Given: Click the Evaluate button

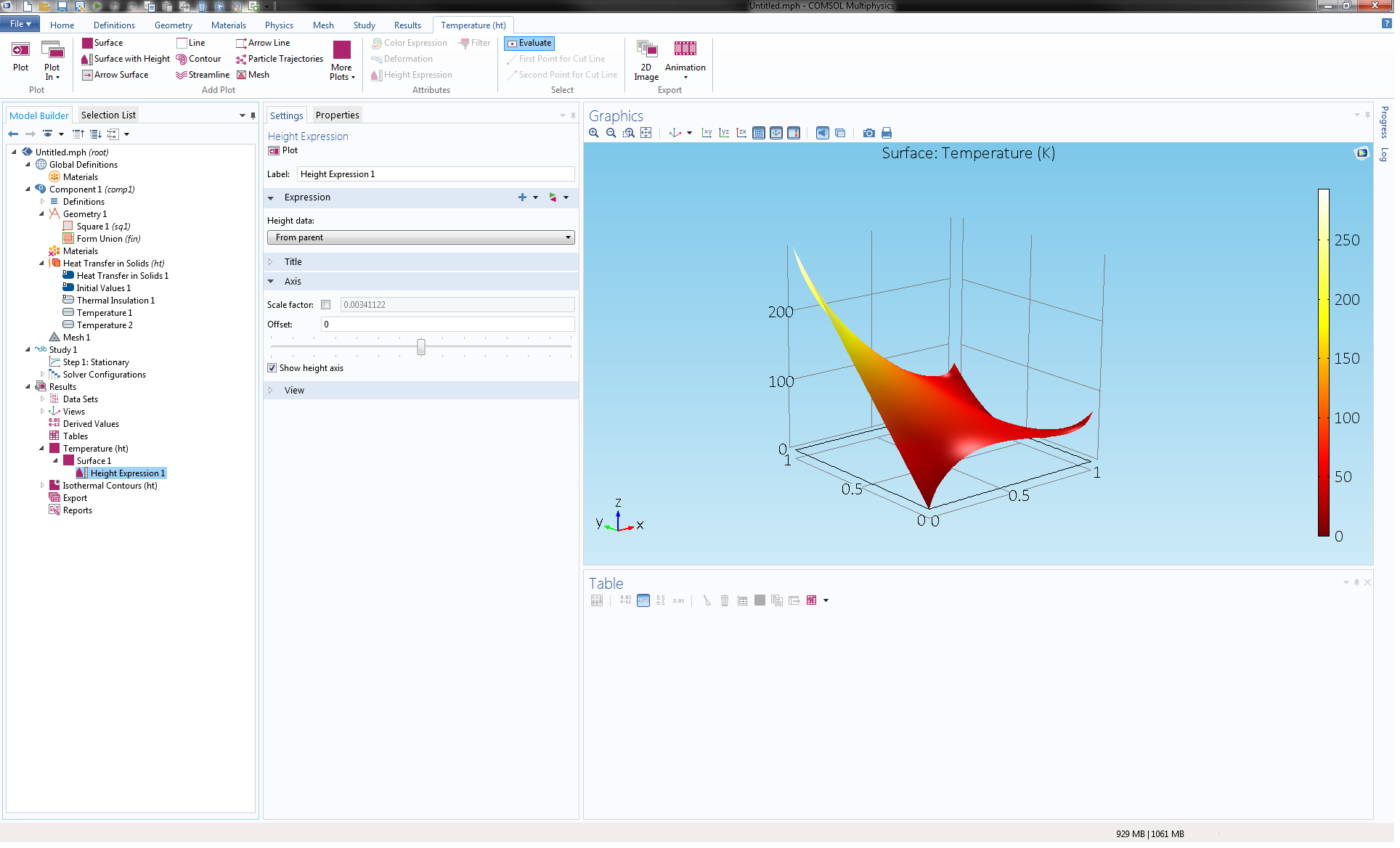Looking at the screenshot, I should pos(529,43).
